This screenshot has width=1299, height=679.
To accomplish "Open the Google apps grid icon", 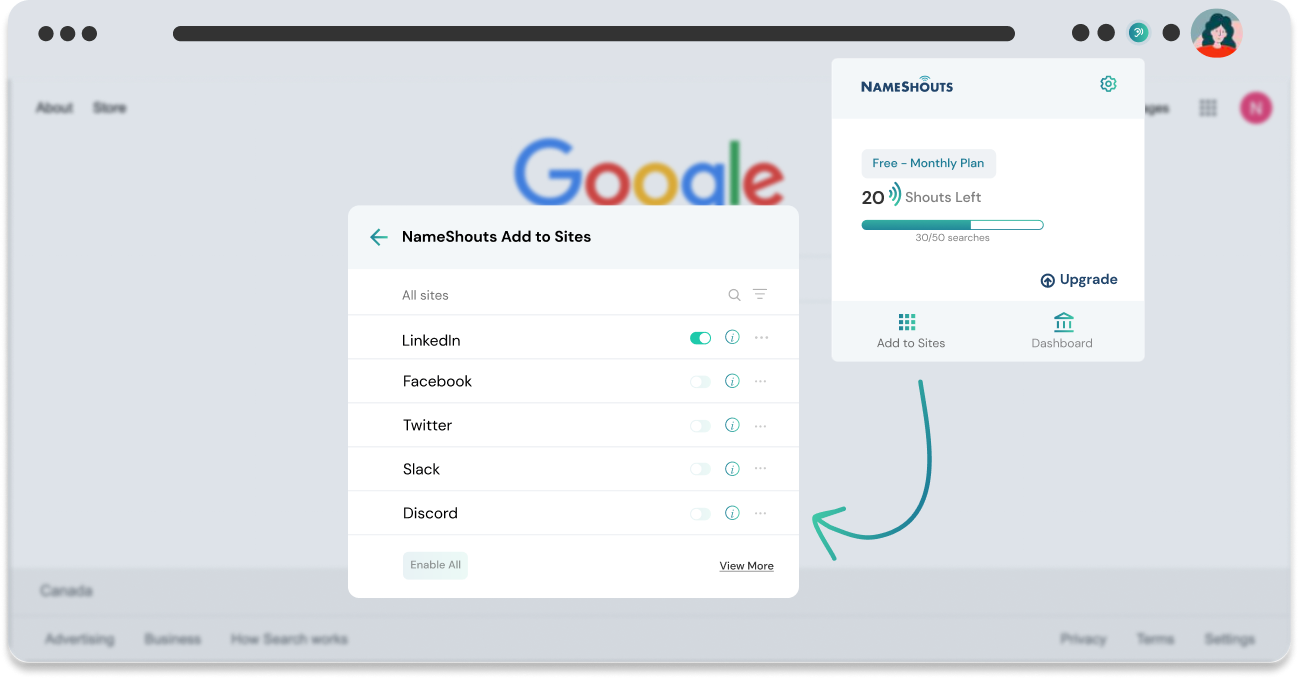I will pos(1208,108).
